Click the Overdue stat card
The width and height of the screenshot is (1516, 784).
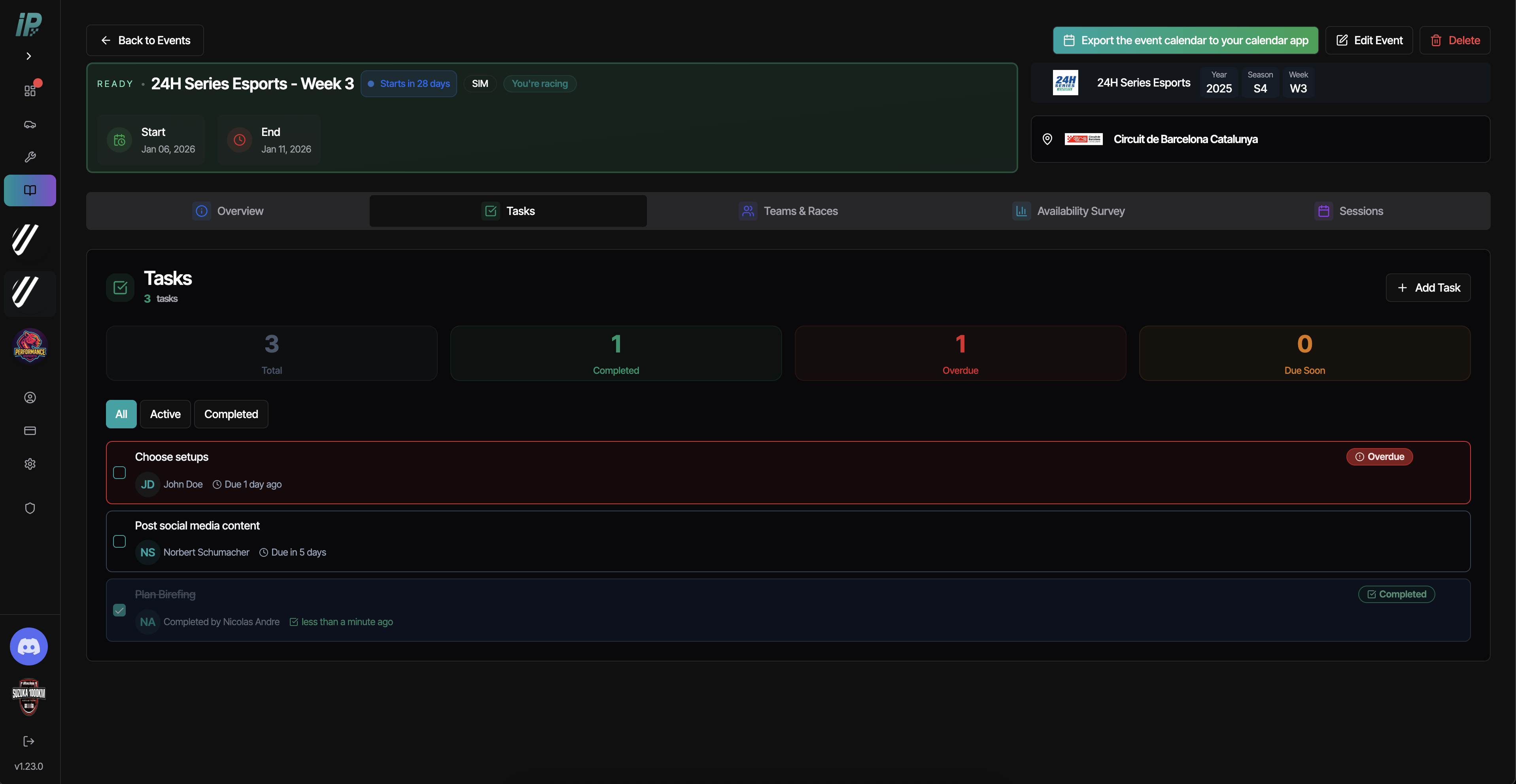pos(960,354)
